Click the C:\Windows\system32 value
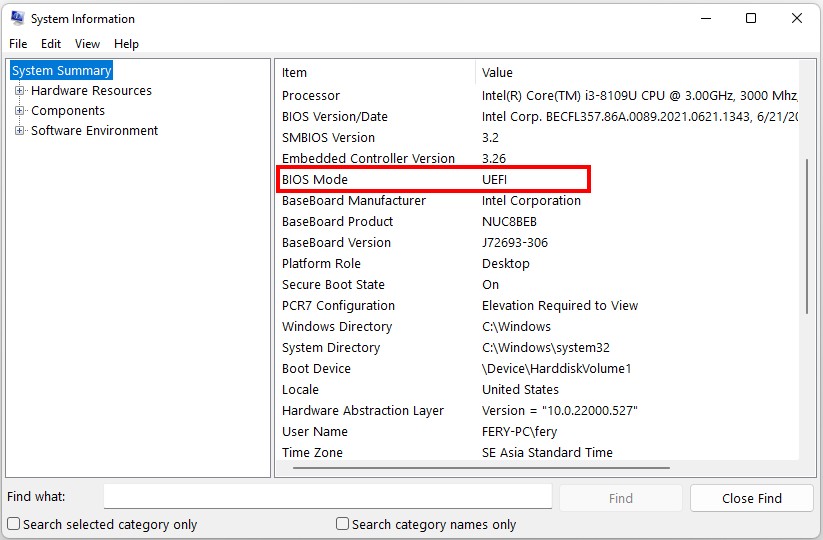 545,347
